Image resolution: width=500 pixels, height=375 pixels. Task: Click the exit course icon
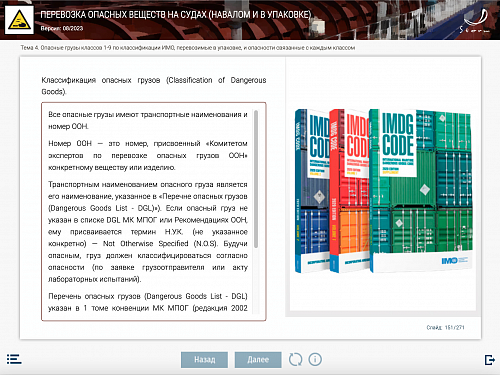tap(489, 360)
